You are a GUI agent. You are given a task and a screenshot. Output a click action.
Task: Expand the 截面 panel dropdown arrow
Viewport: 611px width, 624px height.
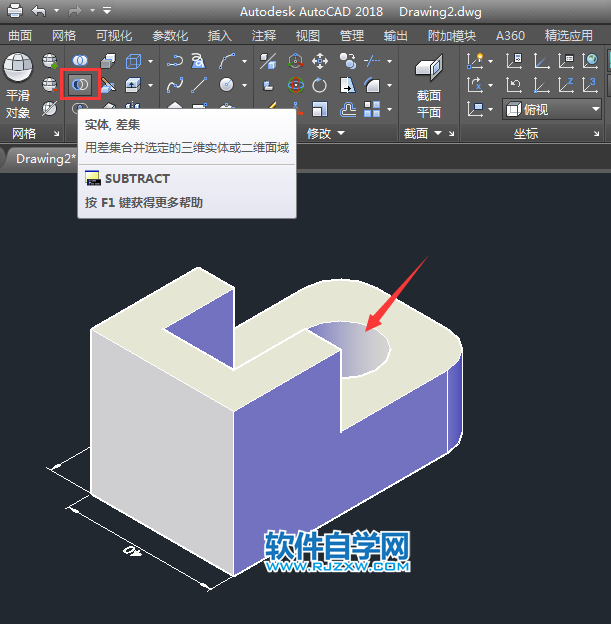(x=436, y=133)
